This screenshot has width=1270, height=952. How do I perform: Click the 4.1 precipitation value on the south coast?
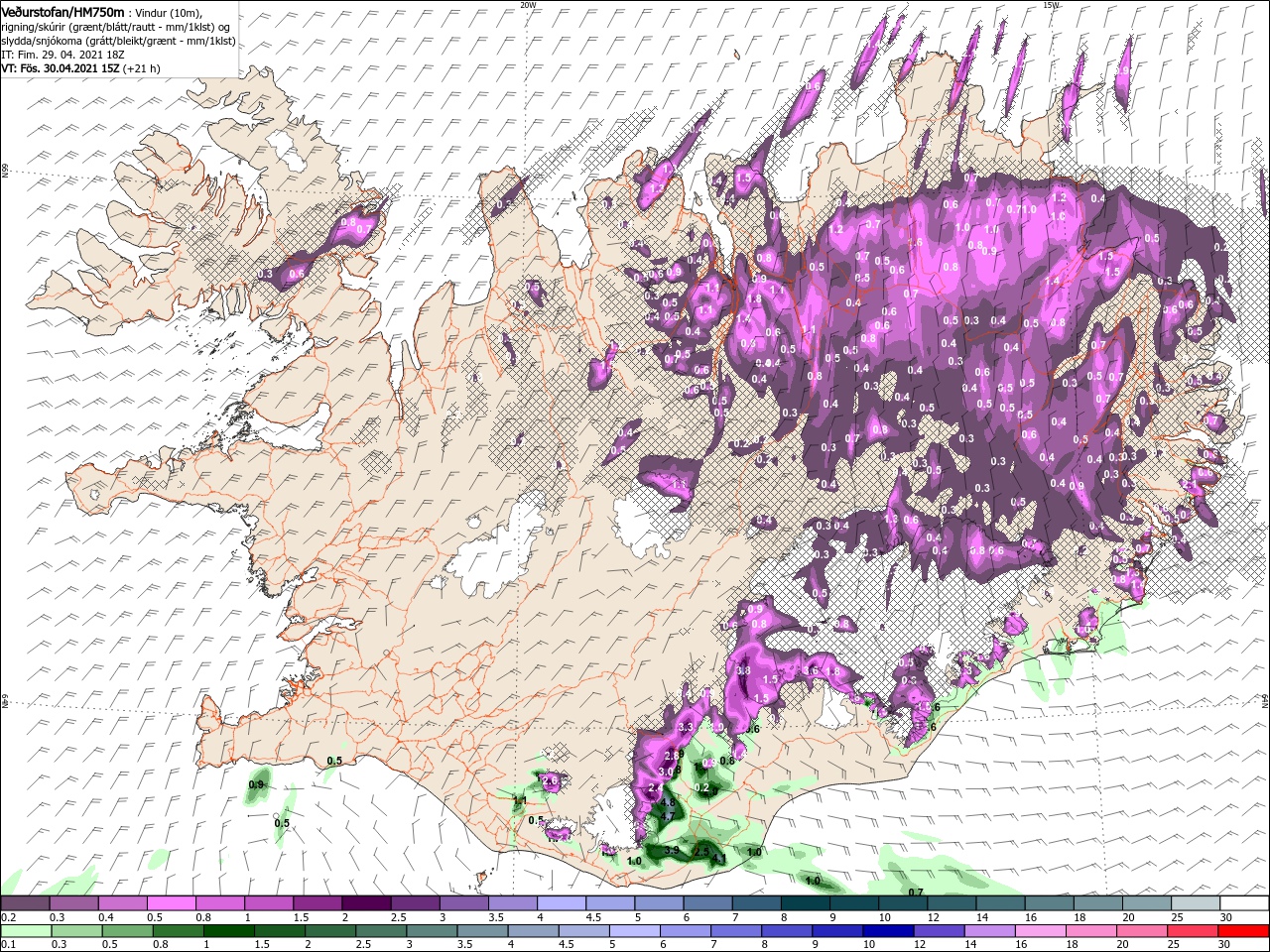[x=720, y=859]
